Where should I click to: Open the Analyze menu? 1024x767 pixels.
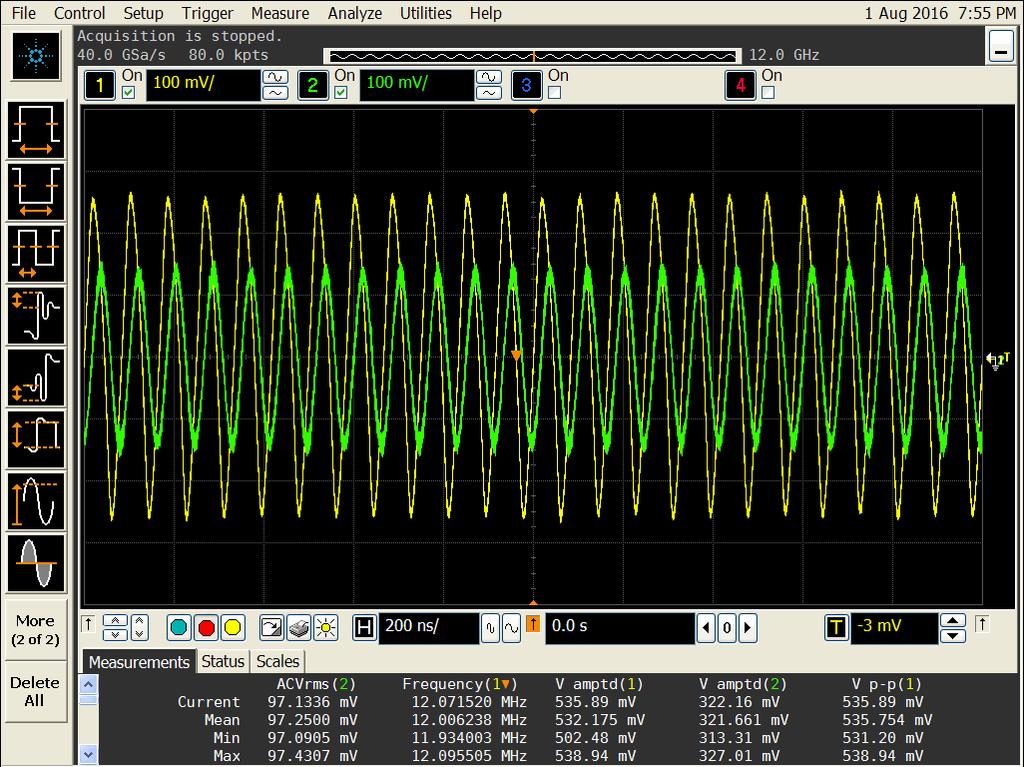[355, 13]
